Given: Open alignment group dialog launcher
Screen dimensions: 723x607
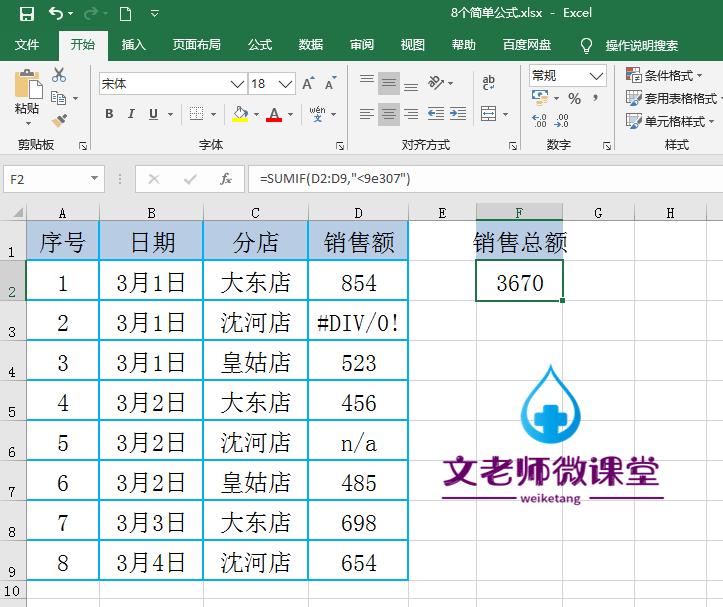Looking at the screenshot, I should [x=513, y=146].
